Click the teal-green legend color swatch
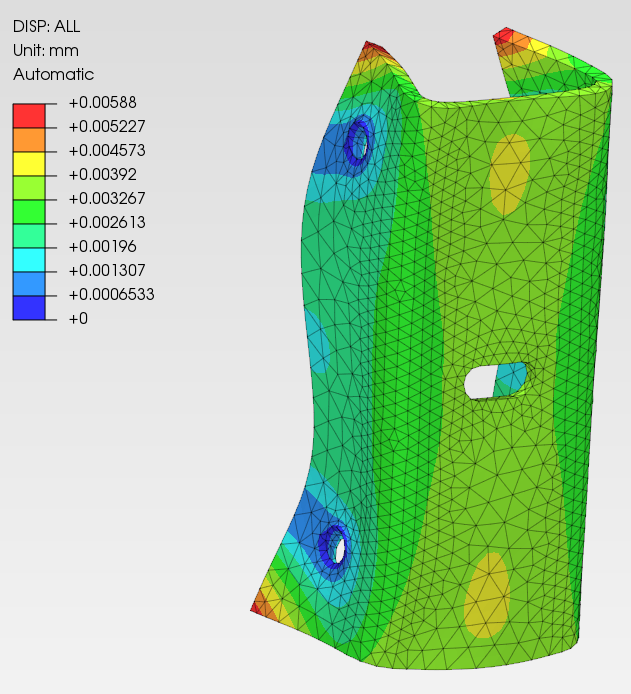The width and height of the screenshot is (631, 694). click(x=29, y=235)
